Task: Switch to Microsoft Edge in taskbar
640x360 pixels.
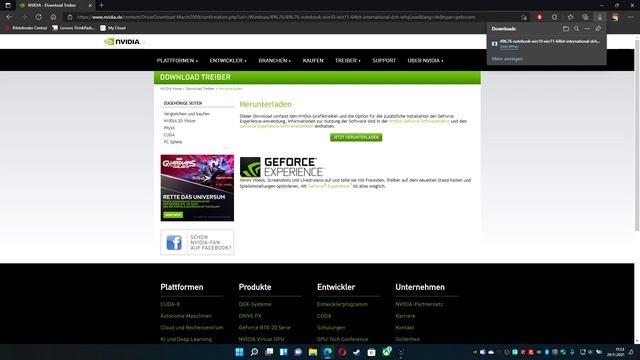Action: [x=327, y=352]
